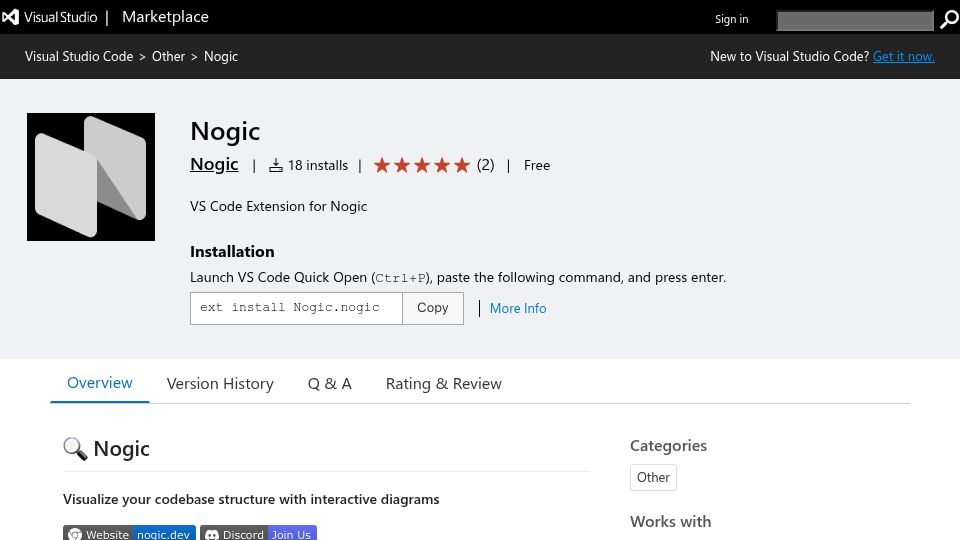The image size is (960, 540).
Task: Open the Nogic publisher link
Action: pyautogui.click(x=214, y=164)
